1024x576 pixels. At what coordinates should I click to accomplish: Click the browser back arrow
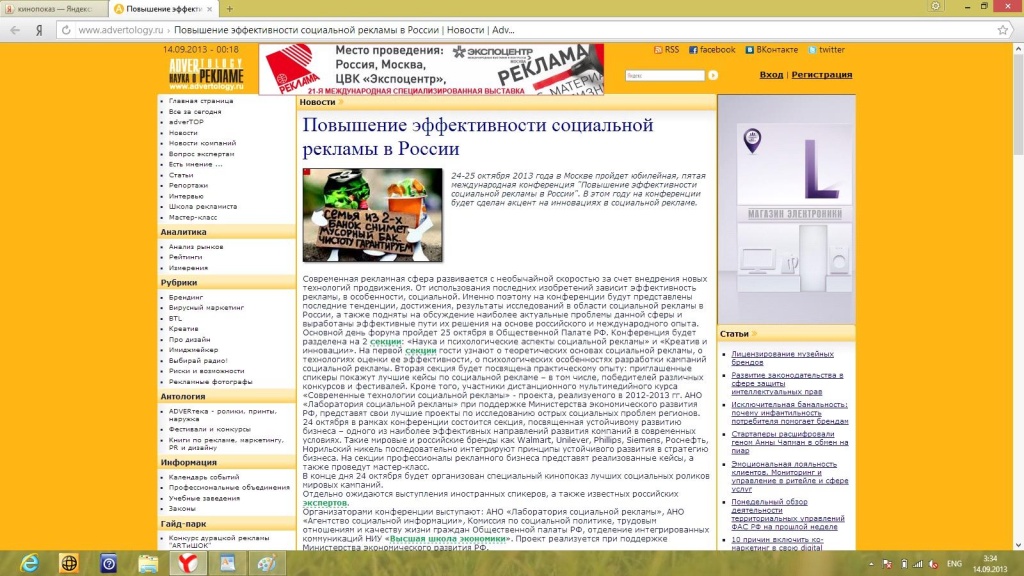[x=15, y=30]
